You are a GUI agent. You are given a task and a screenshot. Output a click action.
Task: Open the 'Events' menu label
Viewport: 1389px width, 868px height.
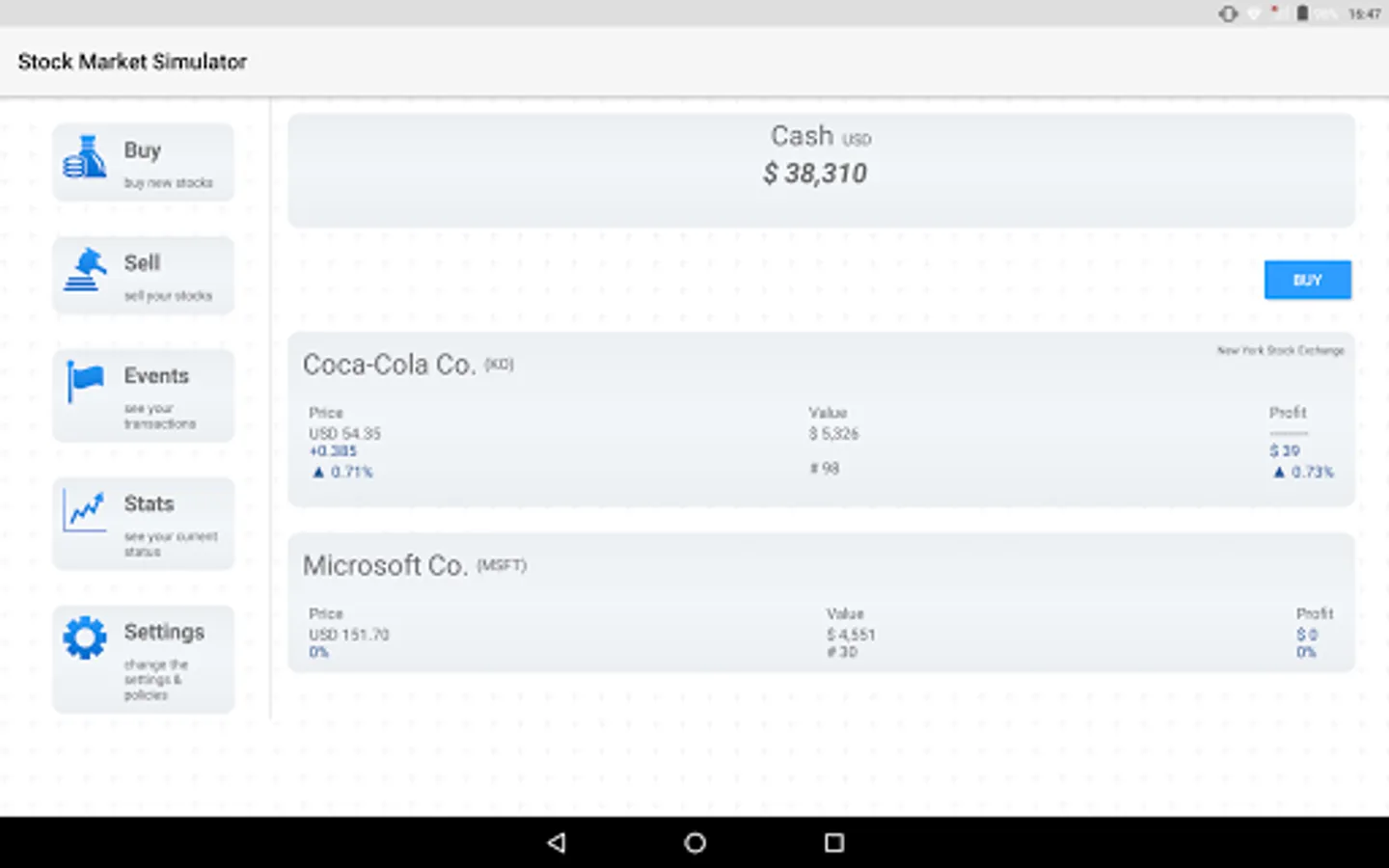156,376
